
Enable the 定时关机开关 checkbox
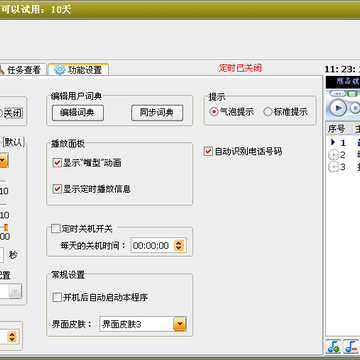pos(55,229)
